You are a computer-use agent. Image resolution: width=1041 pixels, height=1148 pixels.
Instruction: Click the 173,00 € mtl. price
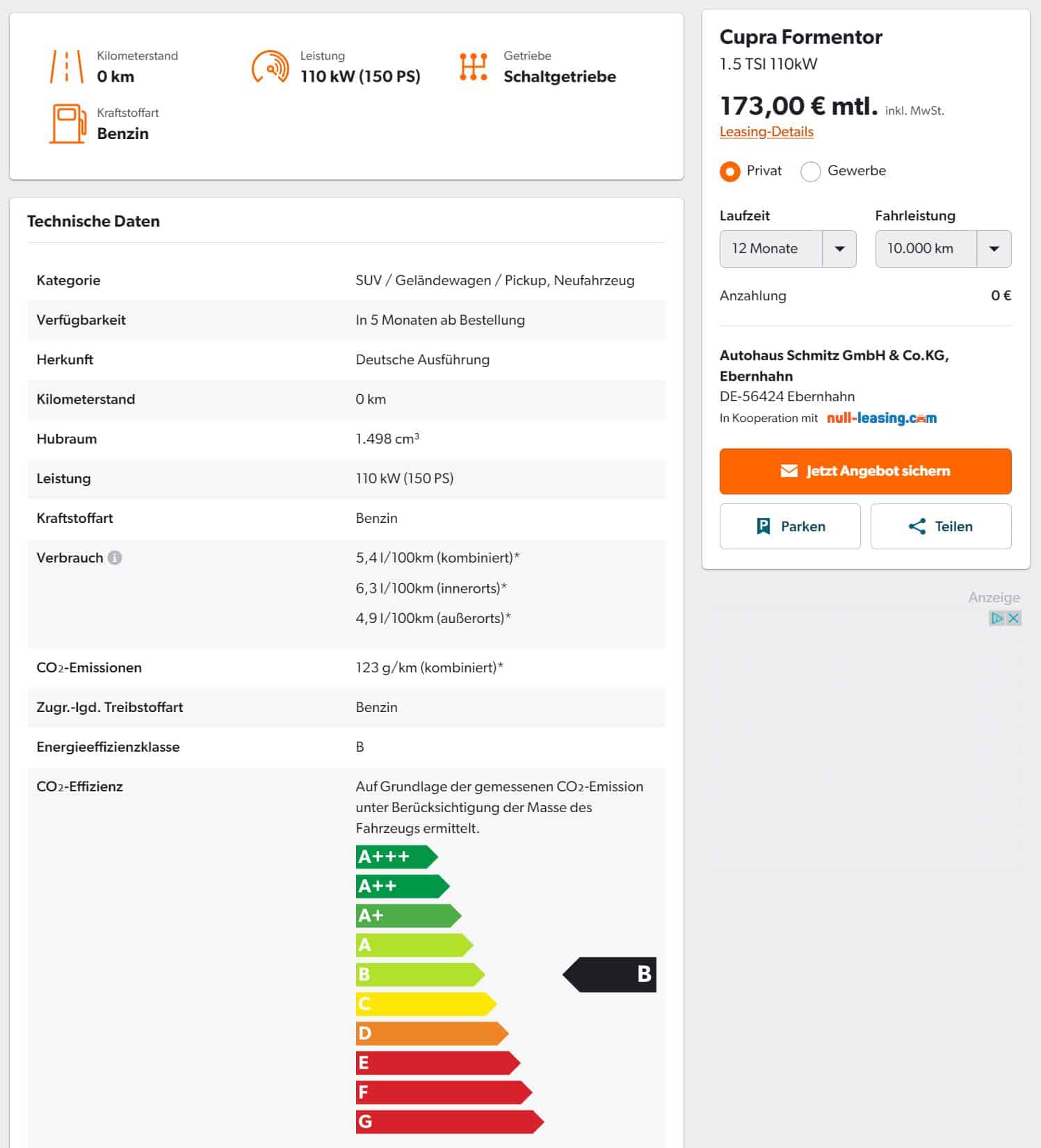pyautogui.click(x=799, y=106)
